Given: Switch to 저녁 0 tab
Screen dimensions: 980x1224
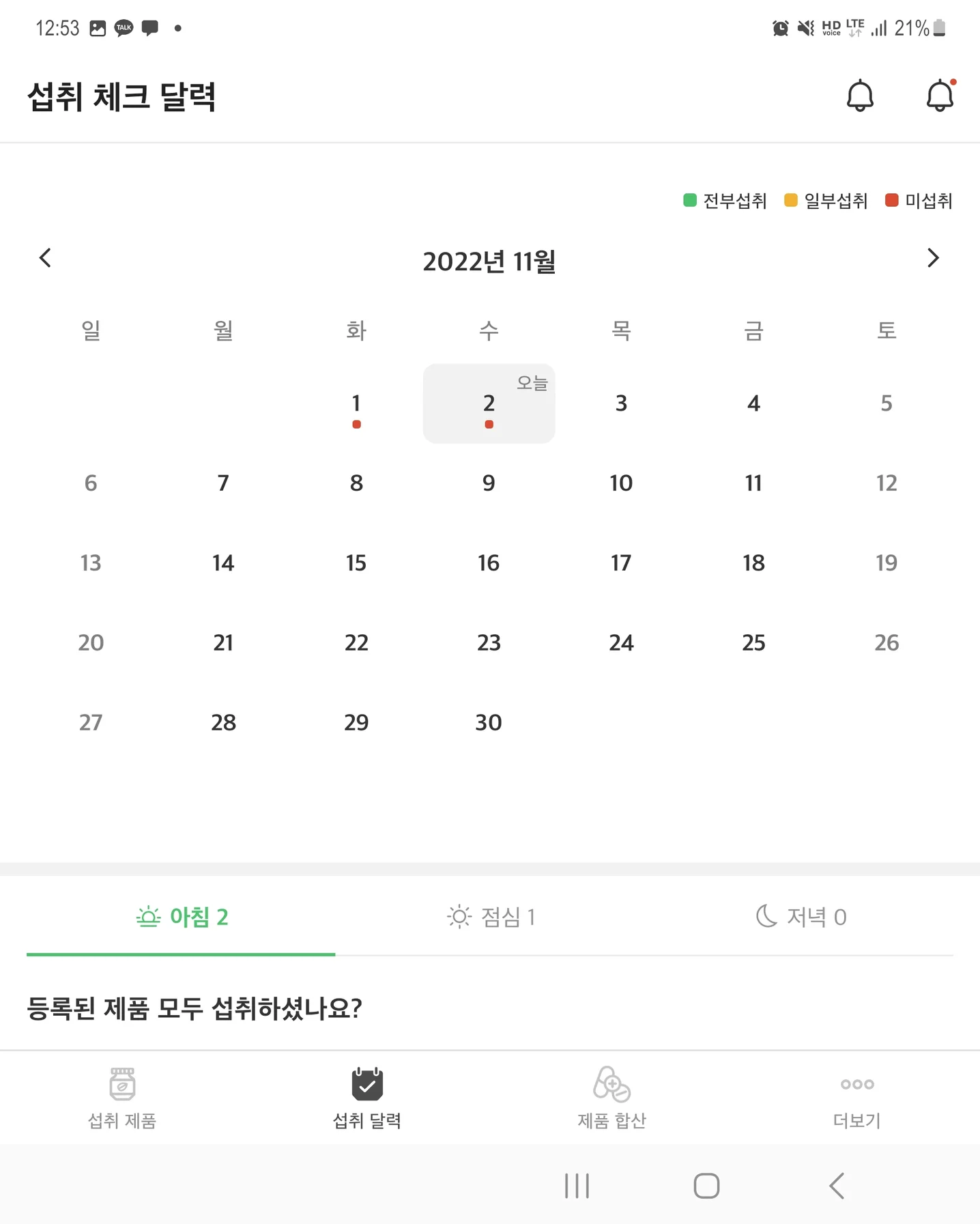Looking at the screenshot, I should click(x=801, y=917).
